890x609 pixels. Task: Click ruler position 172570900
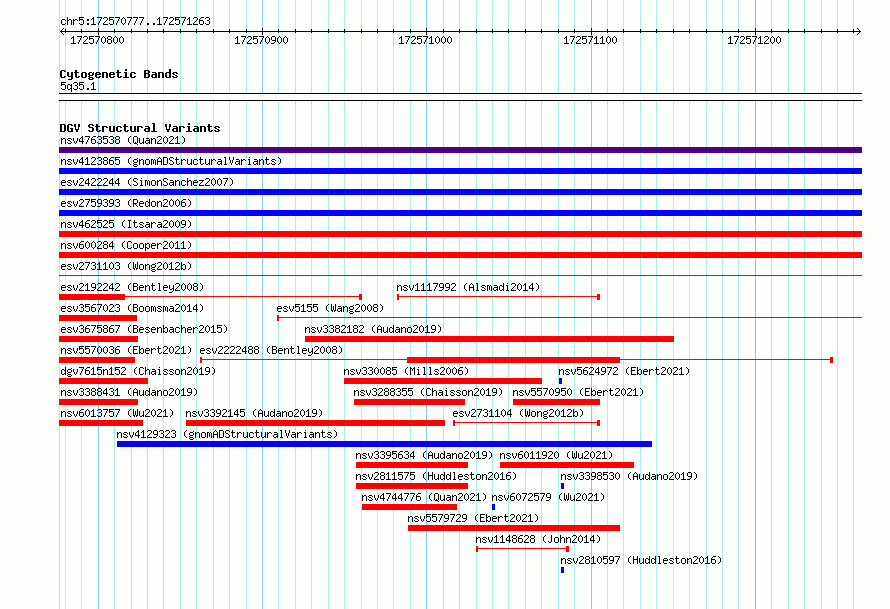(261, 40)
